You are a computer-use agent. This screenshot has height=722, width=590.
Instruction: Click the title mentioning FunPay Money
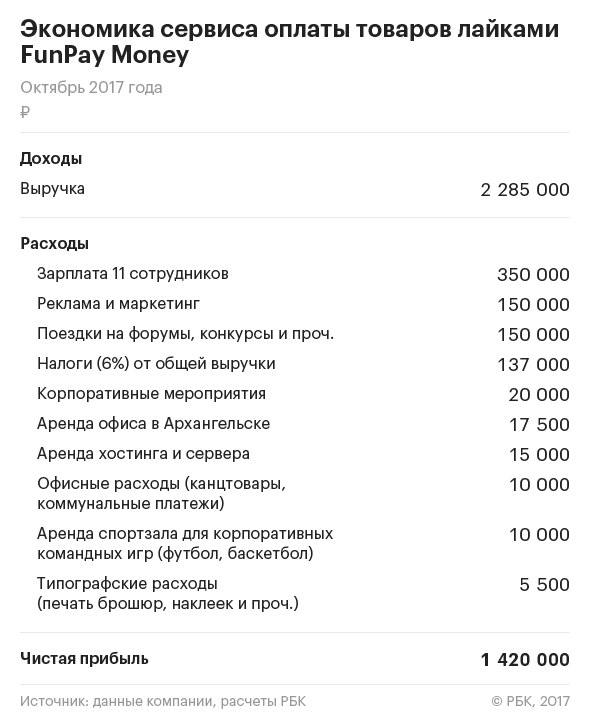coord(289,41)
